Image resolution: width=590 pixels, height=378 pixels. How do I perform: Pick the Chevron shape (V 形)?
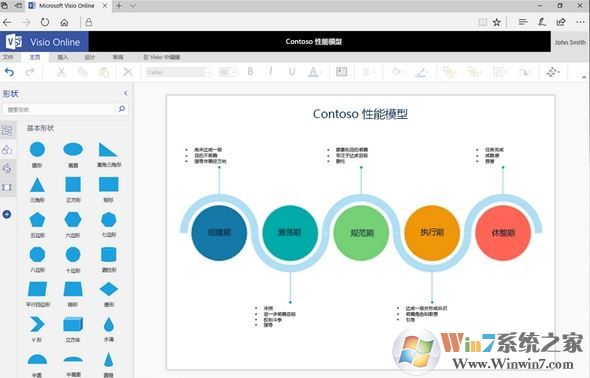[37, 324]
